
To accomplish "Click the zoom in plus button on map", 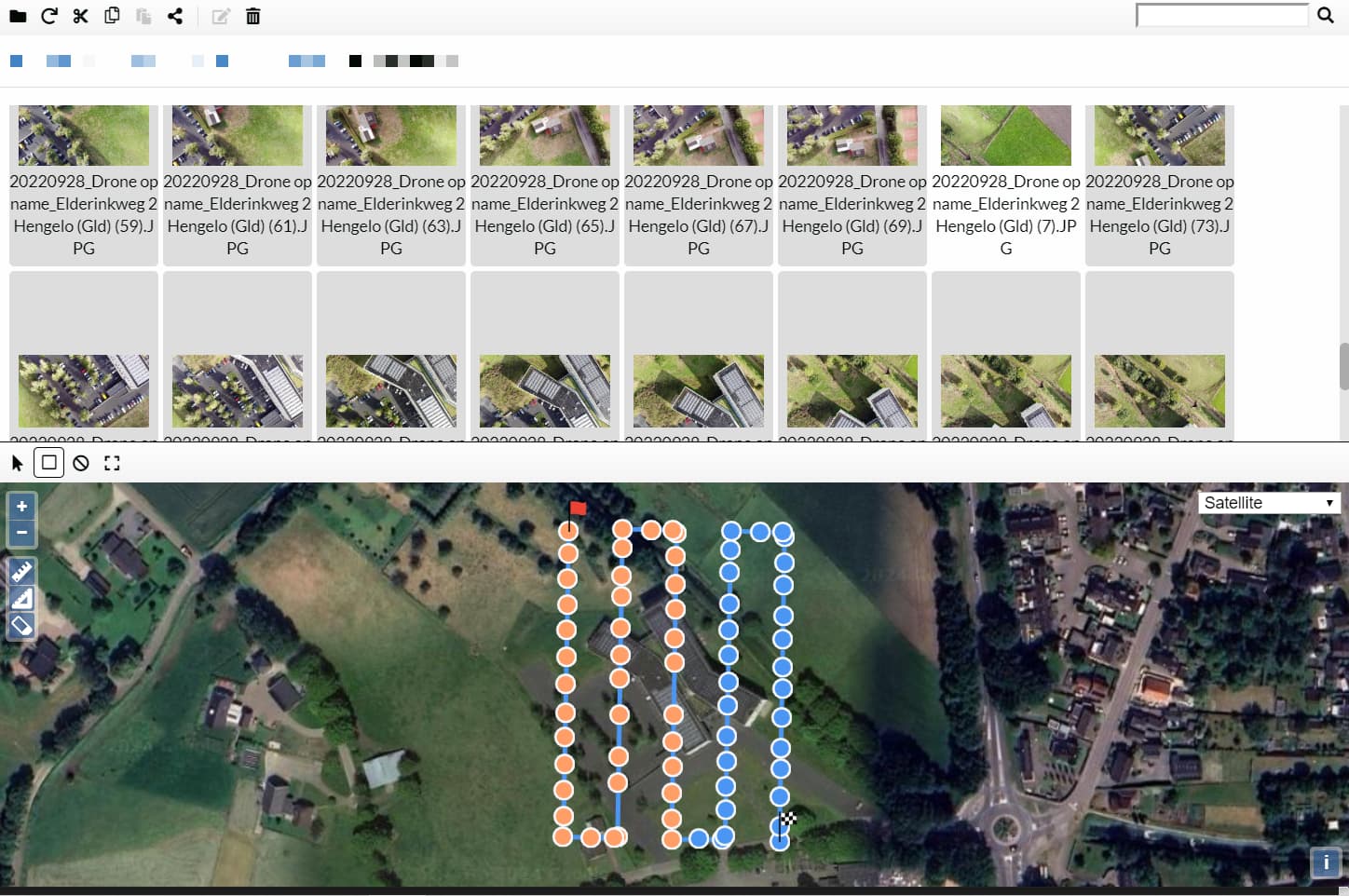I will click(x=21, y=506).
